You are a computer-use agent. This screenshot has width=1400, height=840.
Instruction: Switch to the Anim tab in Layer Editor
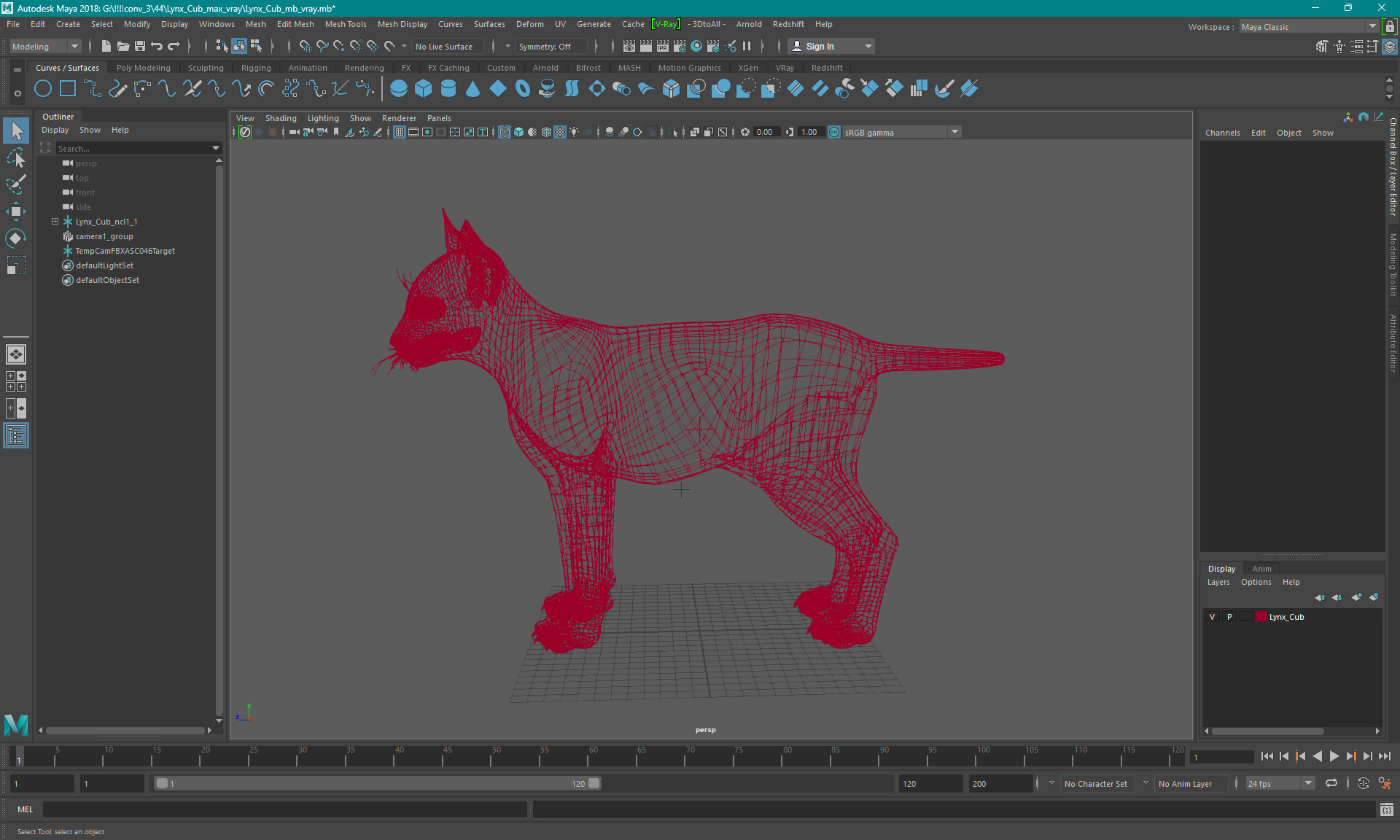tap(1261, 569)
